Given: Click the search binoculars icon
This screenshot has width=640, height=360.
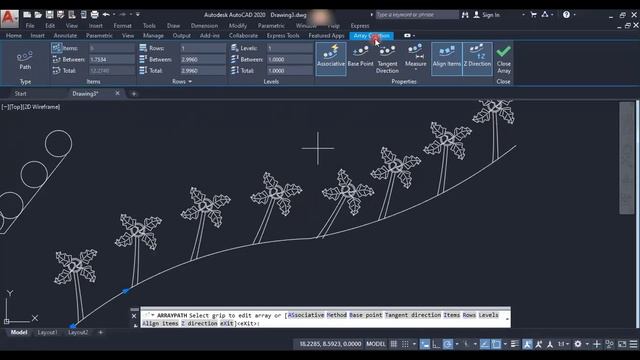Looking at the screenshot, I should (465, 15).
